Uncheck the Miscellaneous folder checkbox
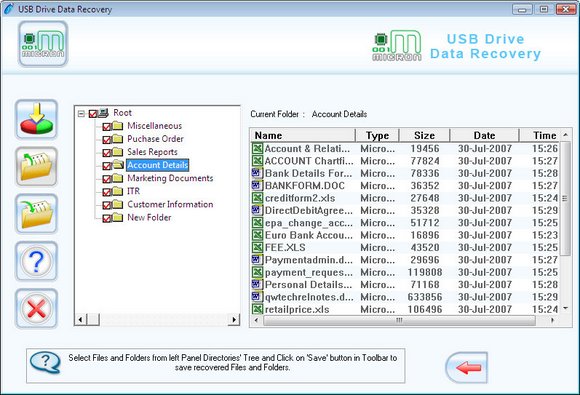Screen dimensions: 580x395 (x=107, y=127)
